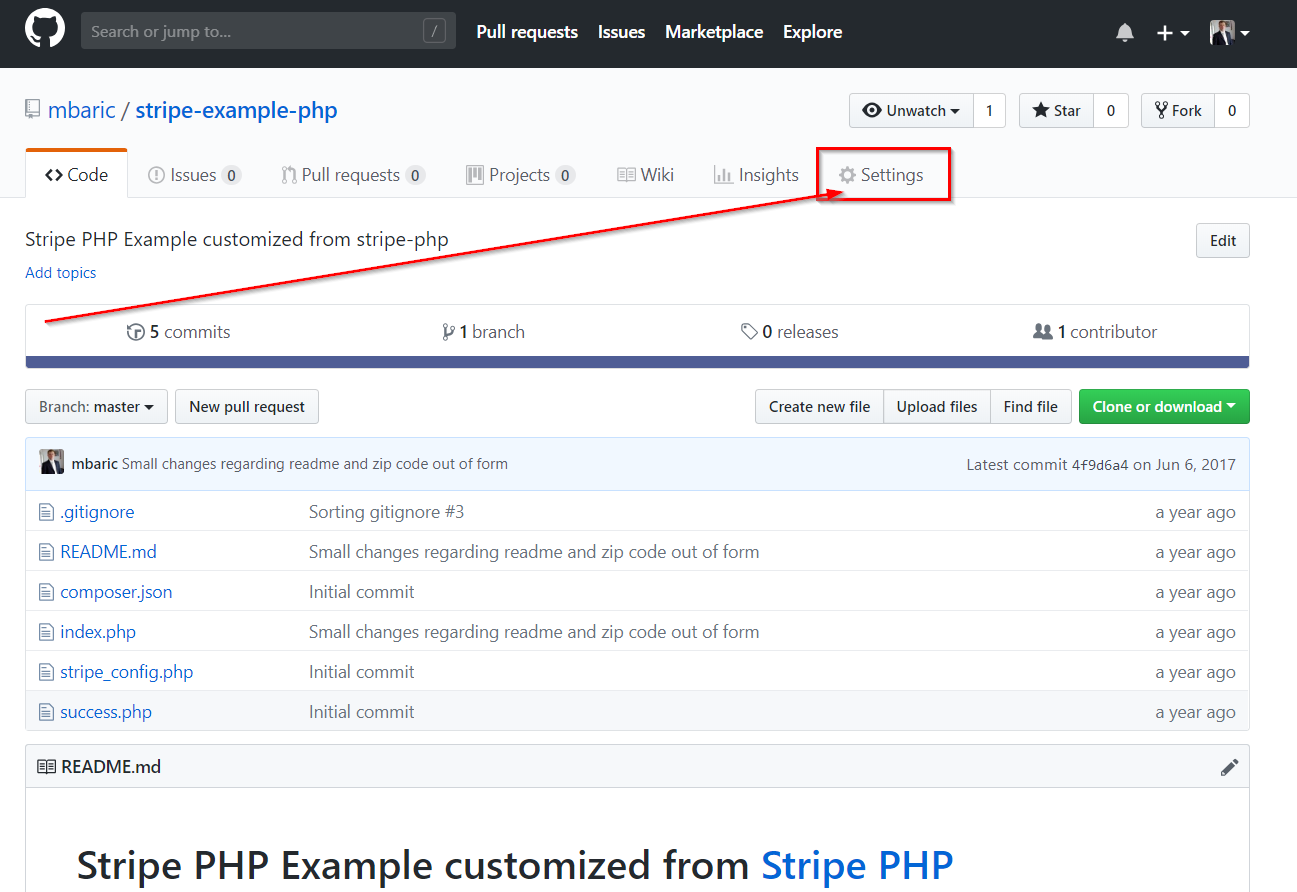Screen dimensions: 1297x892
Task: Open the composer.json file
Action: (x=116, y=592)
